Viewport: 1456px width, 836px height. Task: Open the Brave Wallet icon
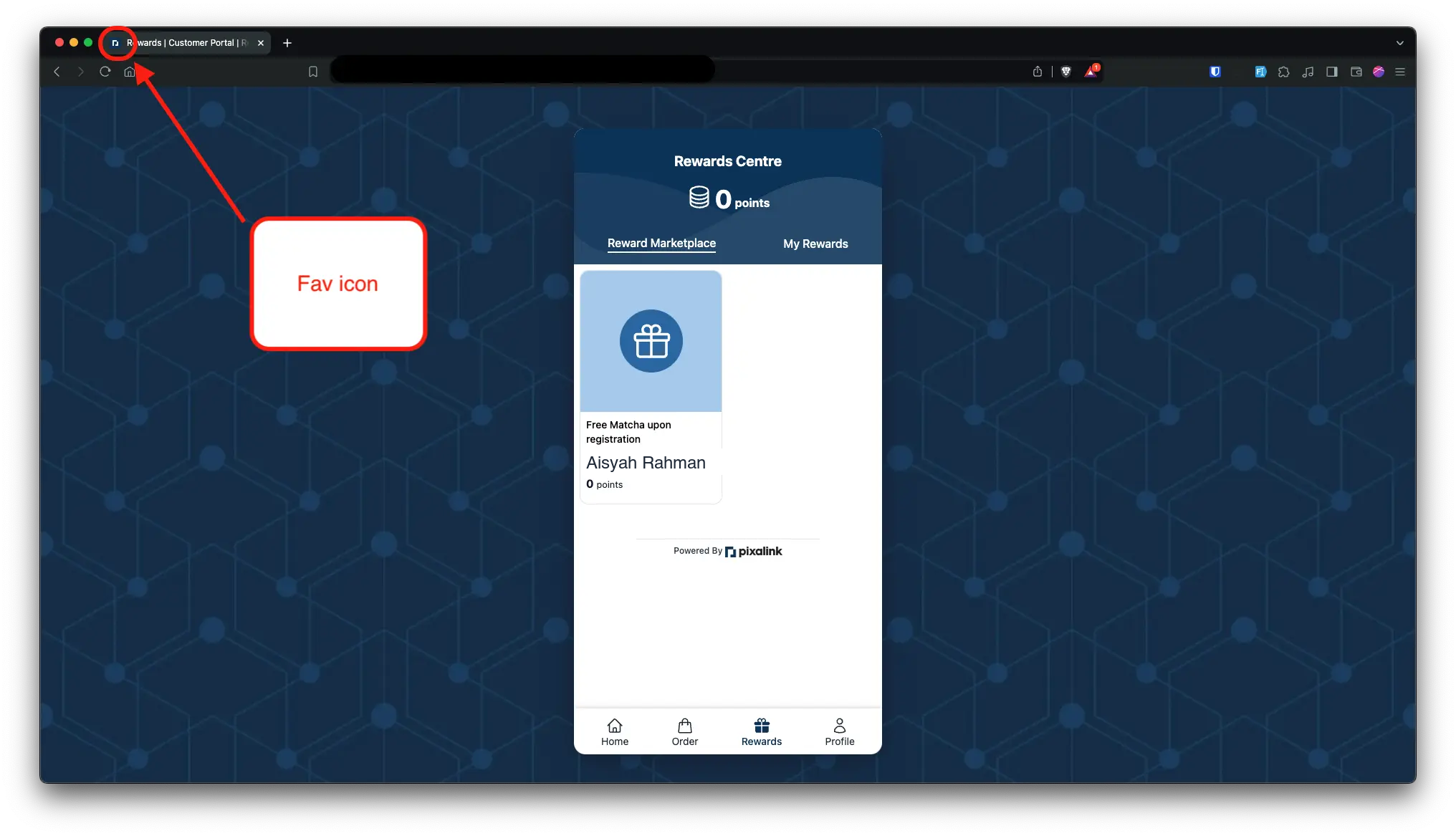point(1356,72)
